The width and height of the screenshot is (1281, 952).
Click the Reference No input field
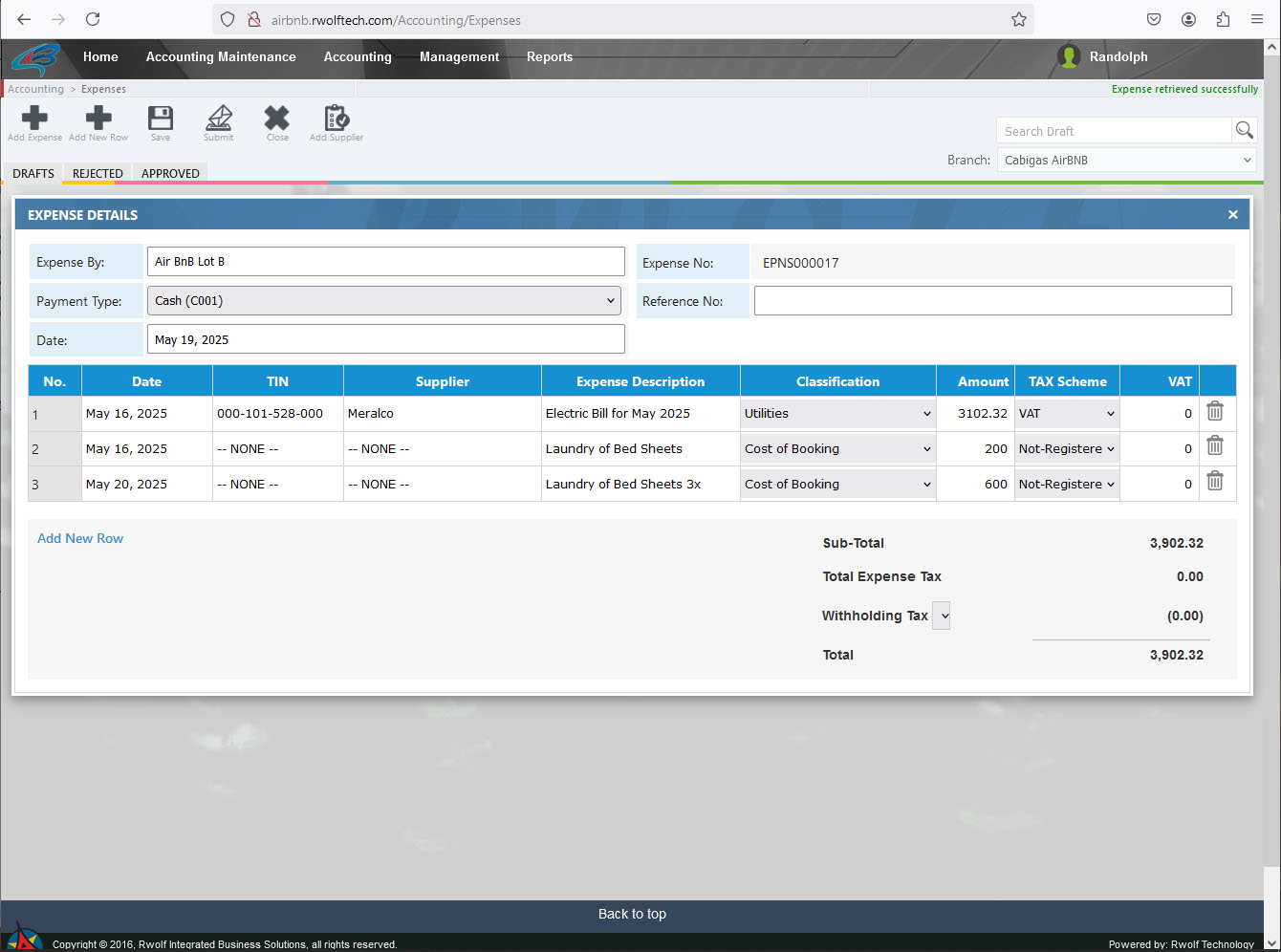click(992, 301)
